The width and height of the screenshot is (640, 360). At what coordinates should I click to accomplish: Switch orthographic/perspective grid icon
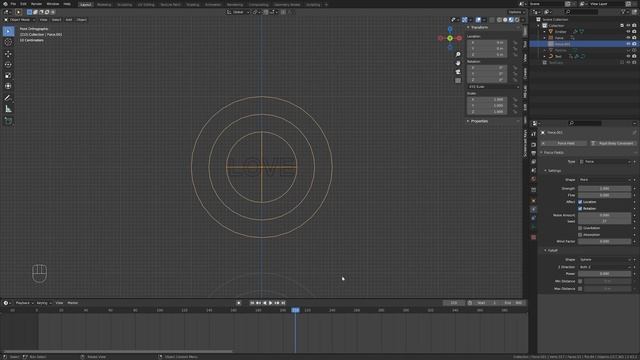(458, 80)
